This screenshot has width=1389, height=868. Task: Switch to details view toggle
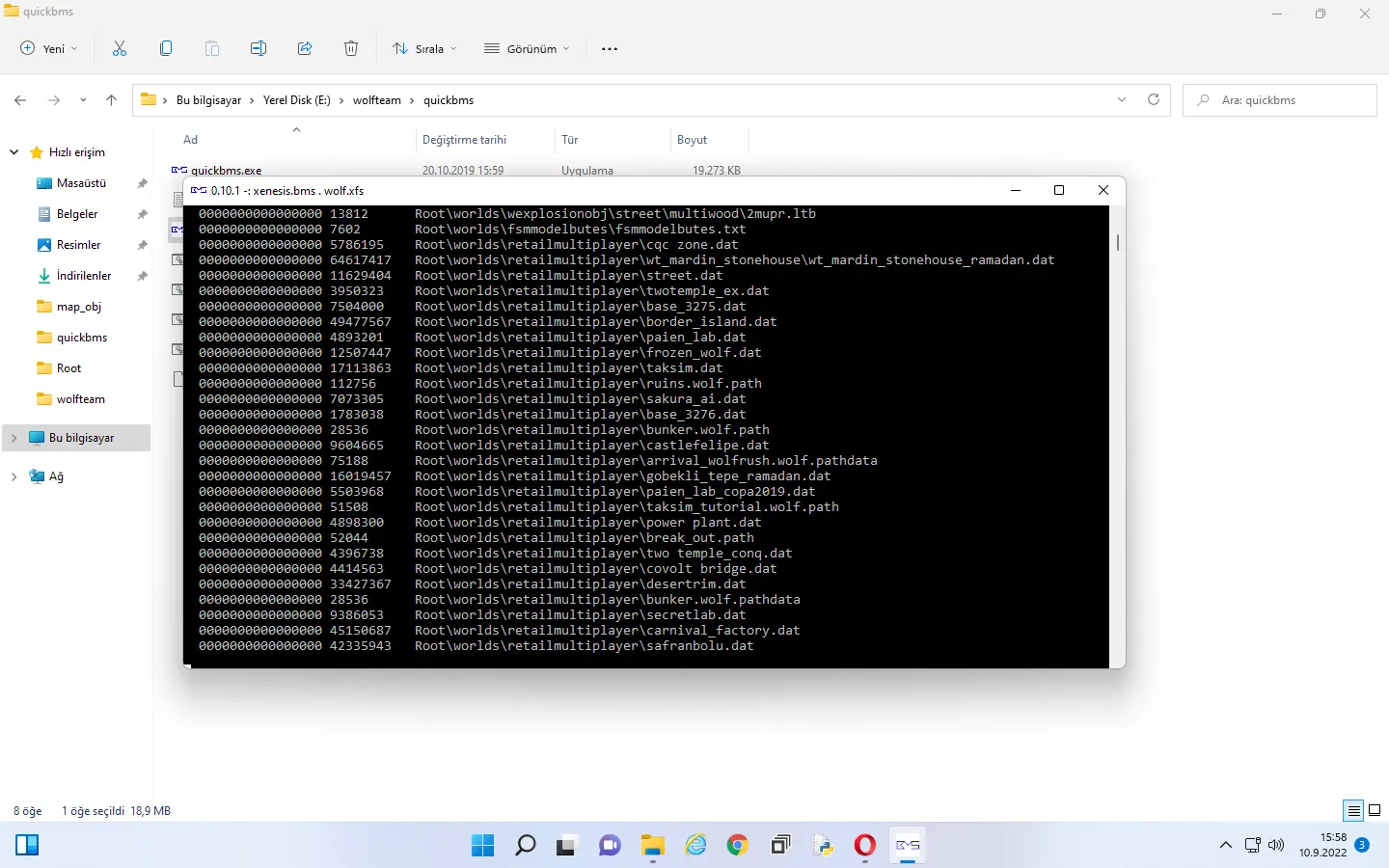[1353, 810]
